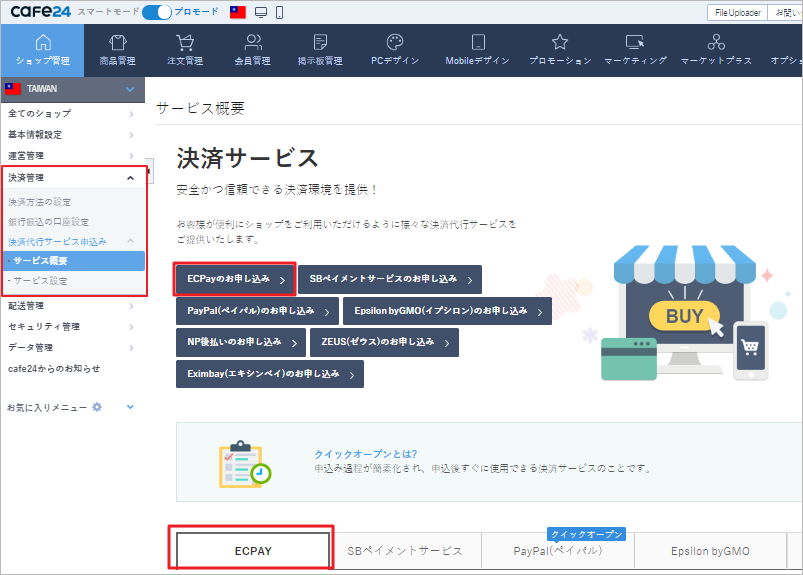Viewport: 803px width, 575px height.
Task: Select サービス設定 menu item
Action: tap(40, 281)
